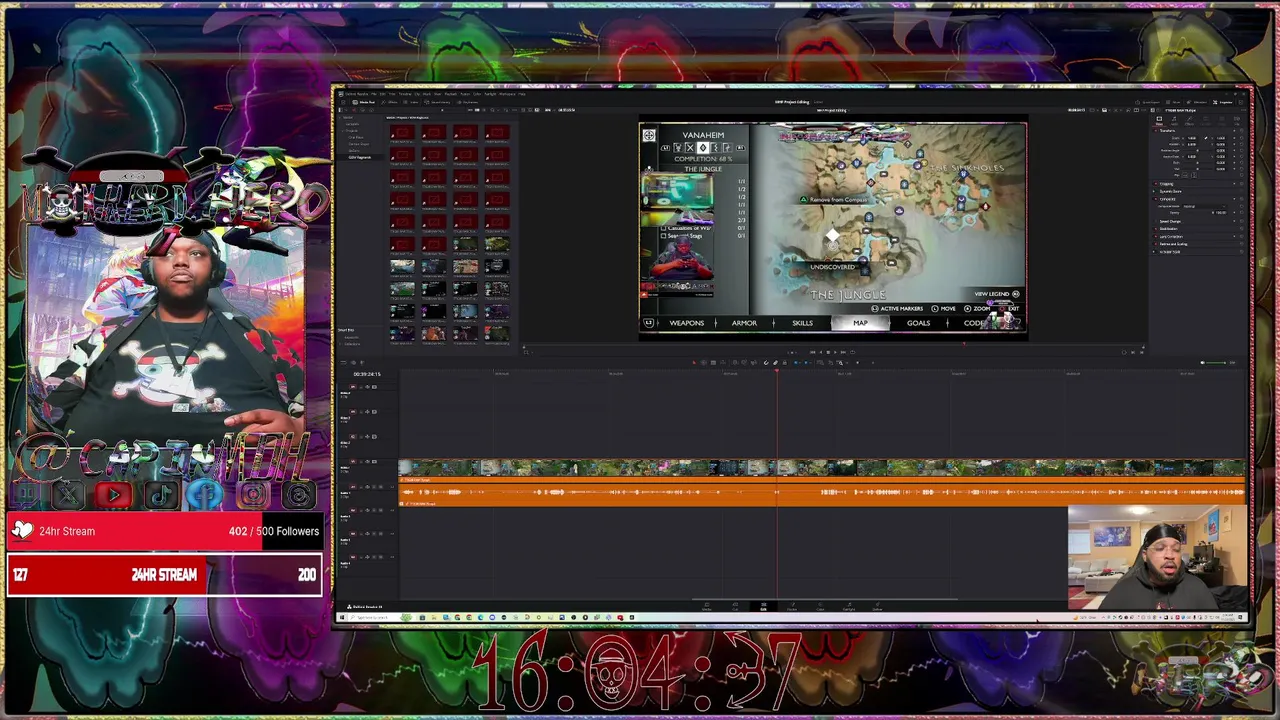Toggle the Composite section enable dot
This screenshot has height=720, width=1280.
tap(1156, 199)
